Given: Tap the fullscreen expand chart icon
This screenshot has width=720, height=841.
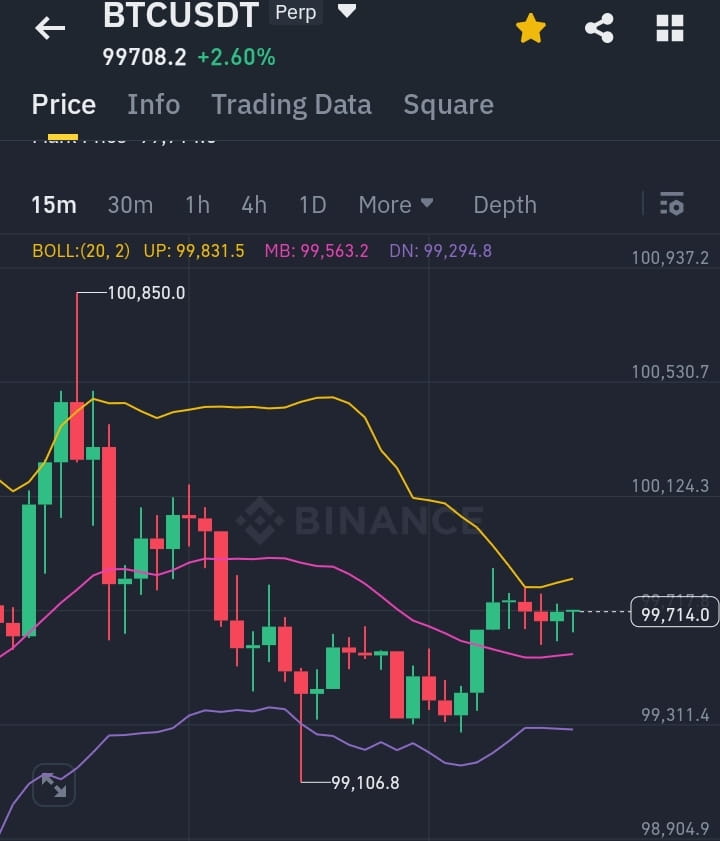Looking at the screenshot, I should coord(54,785).
